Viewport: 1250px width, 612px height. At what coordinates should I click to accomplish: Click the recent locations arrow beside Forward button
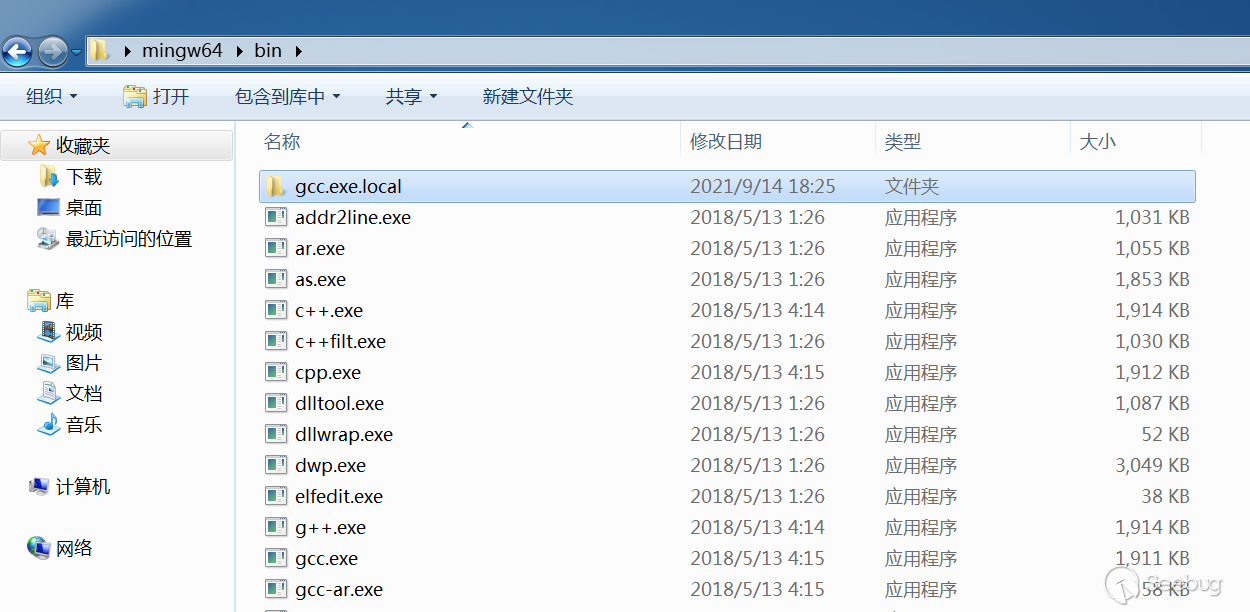(x=77, y=50)
